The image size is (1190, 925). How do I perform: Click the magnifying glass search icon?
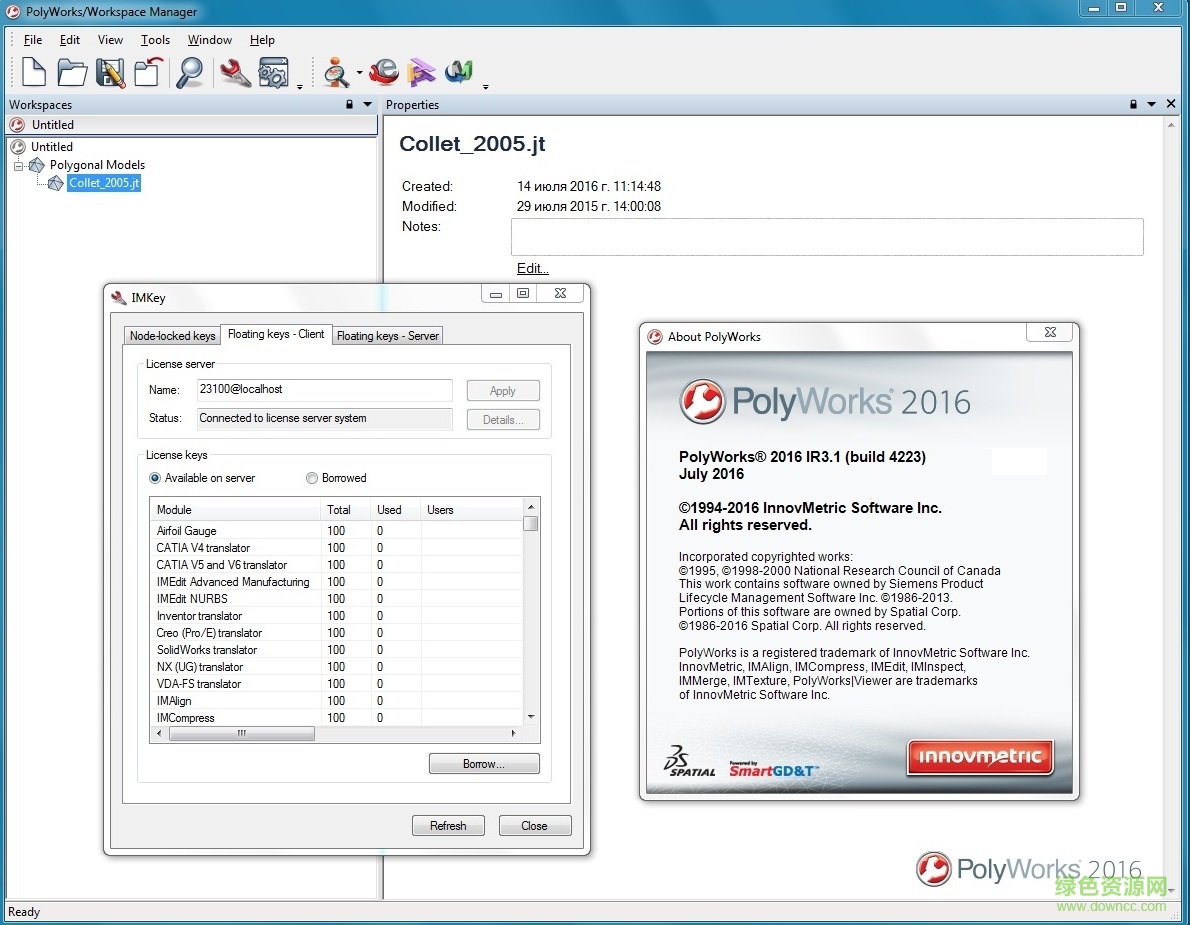tap(189, 72)
